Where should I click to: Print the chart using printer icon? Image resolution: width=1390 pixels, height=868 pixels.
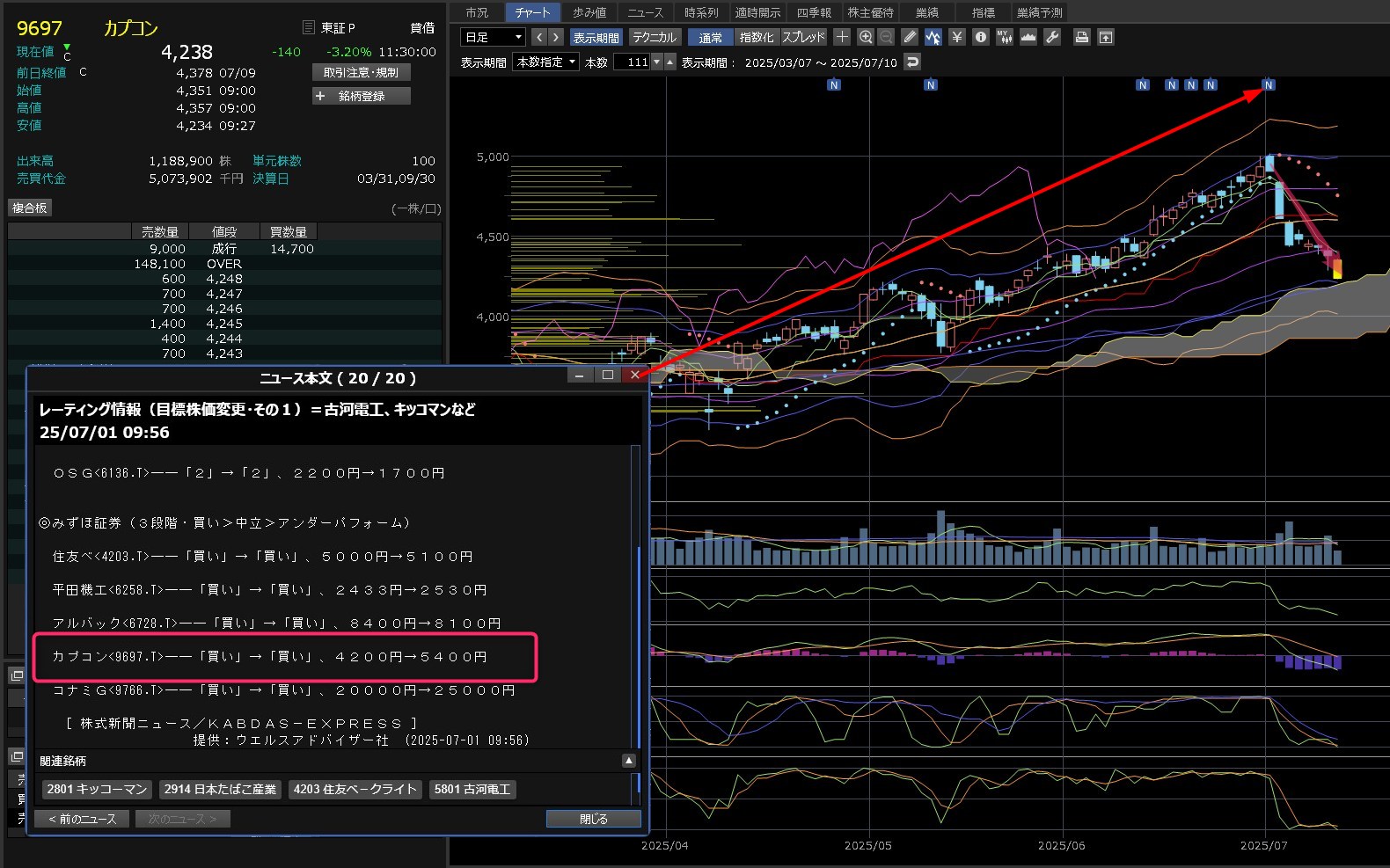click(x=1082, y=37)
